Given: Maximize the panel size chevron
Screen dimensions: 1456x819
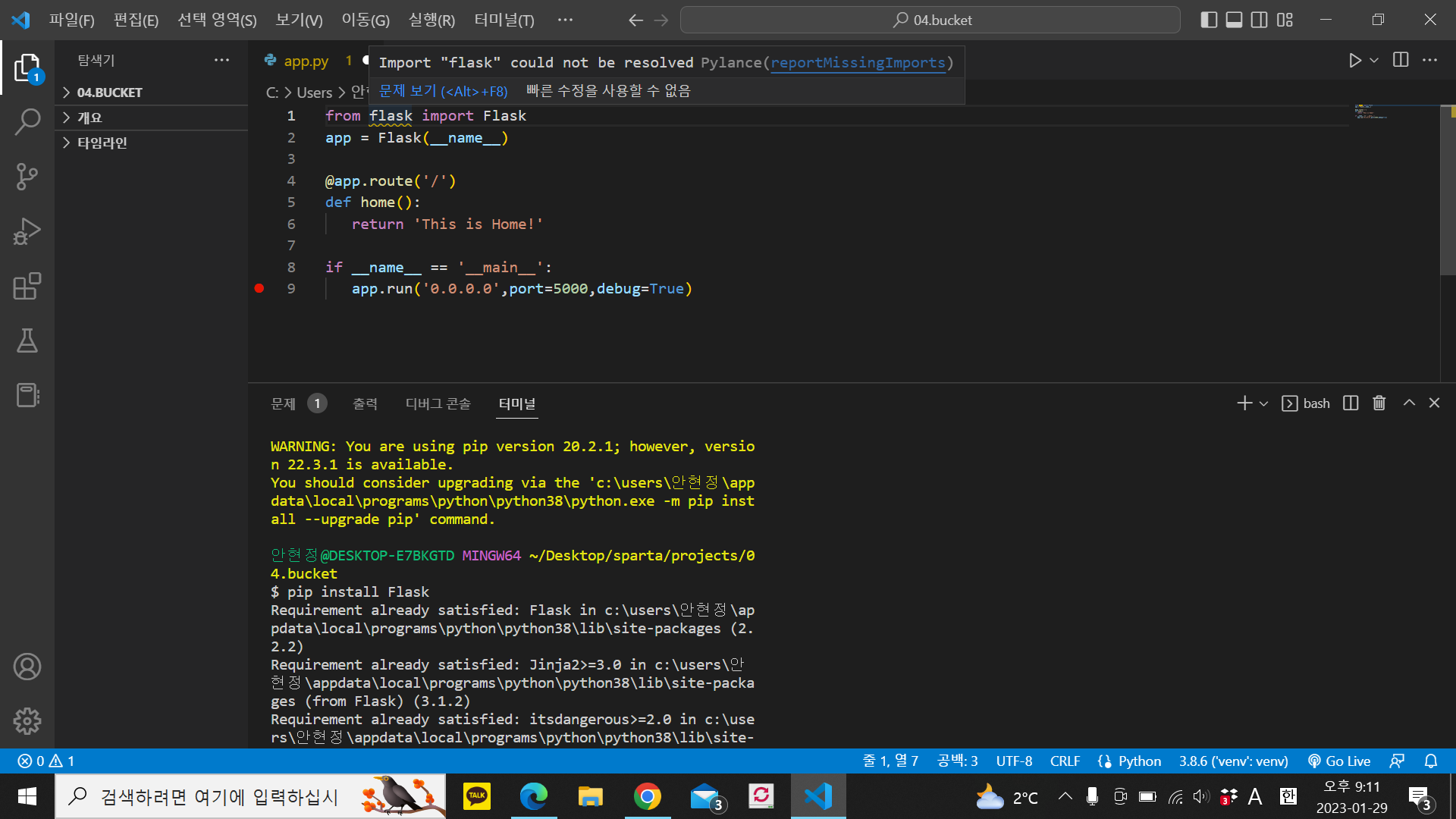Looking at the screenshot, I should (x=1409, y=403).
